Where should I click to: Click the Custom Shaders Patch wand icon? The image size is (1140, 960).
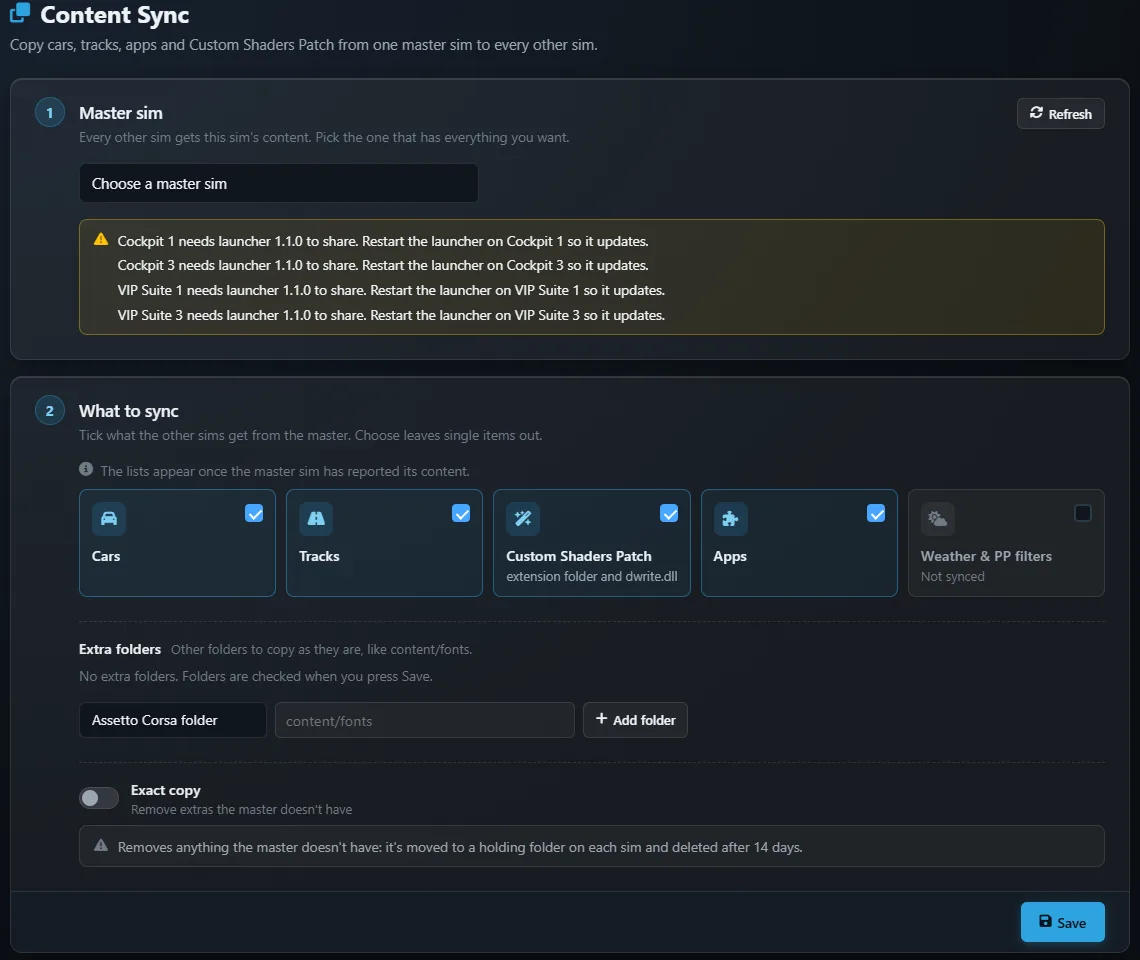[523, 519]
